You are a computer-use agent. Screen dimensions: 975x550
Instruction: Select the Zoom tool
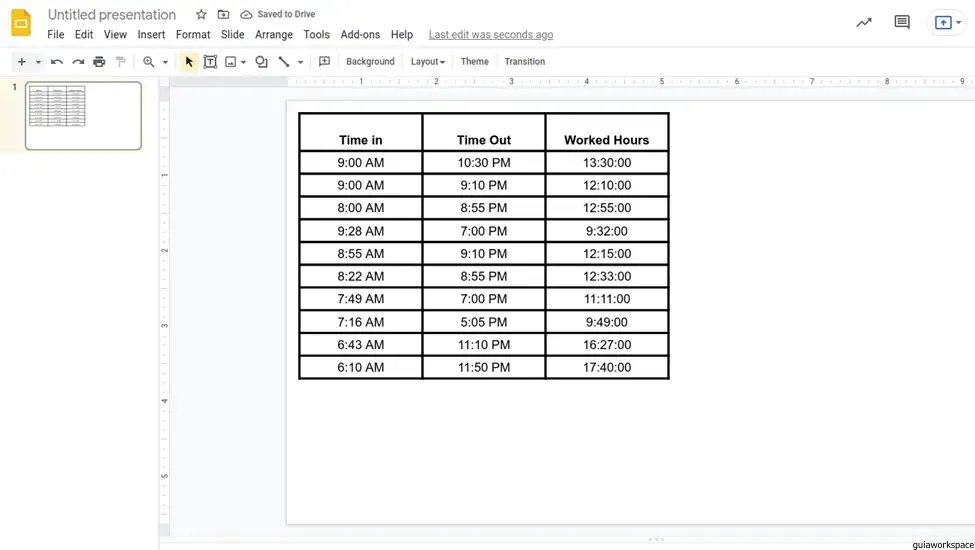(x=149, y=62)
